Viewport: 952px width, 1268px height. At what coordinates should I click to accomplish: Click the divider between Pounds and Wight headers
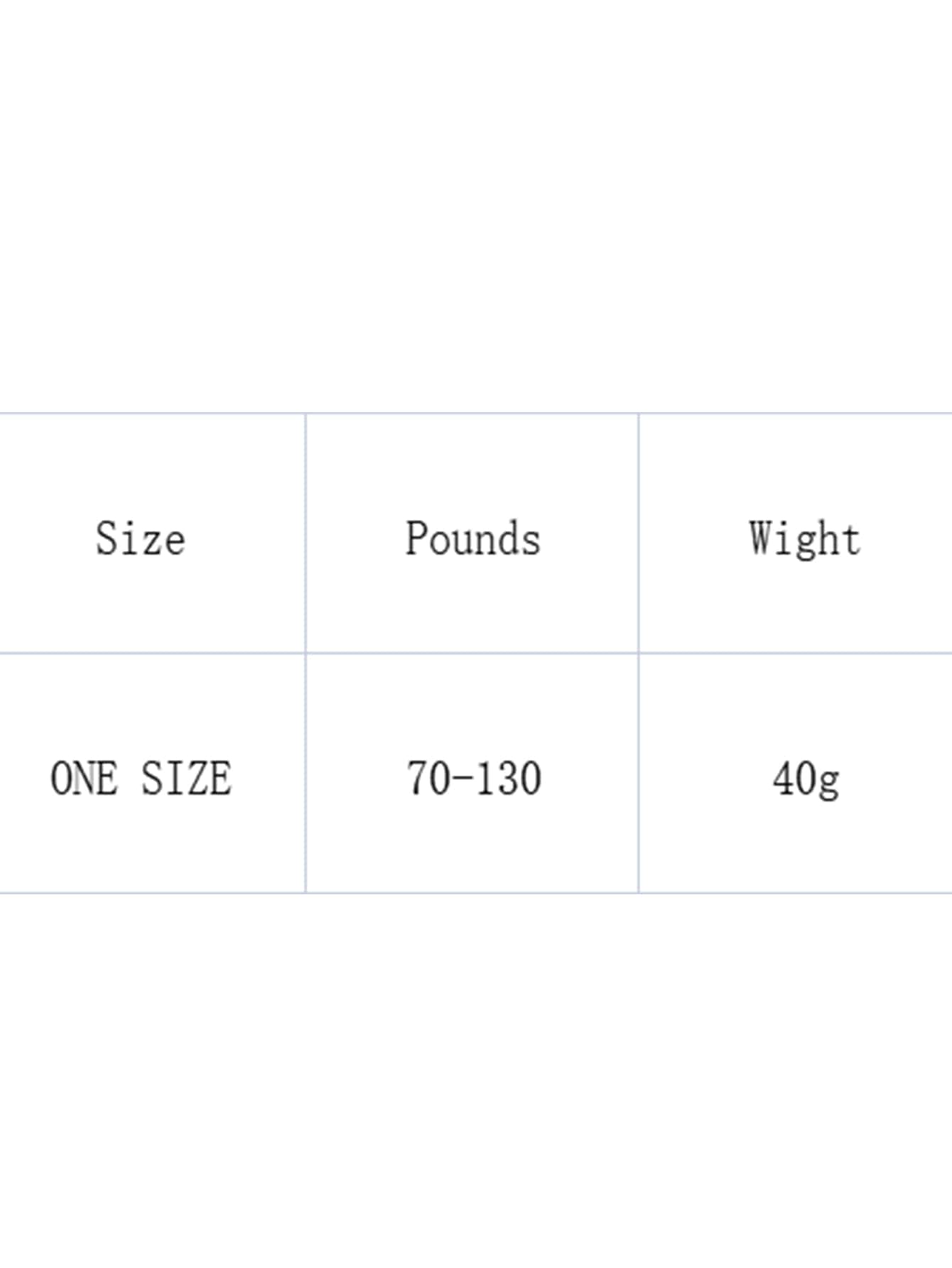coord(638,533)
